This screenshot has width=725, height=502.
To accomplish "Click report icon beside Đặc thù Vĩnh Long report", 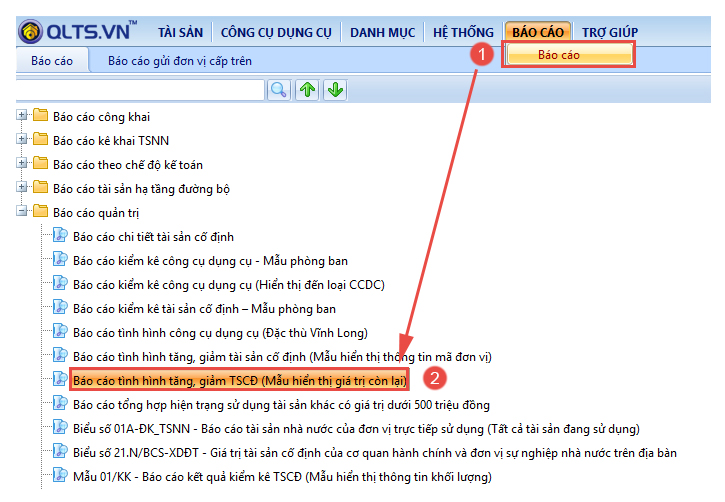I will tap(60, 331).
